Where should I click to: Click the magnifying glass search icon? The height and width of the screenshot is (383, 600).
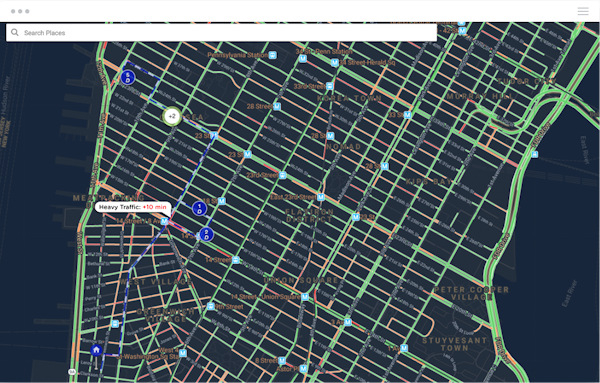point(15,33)
